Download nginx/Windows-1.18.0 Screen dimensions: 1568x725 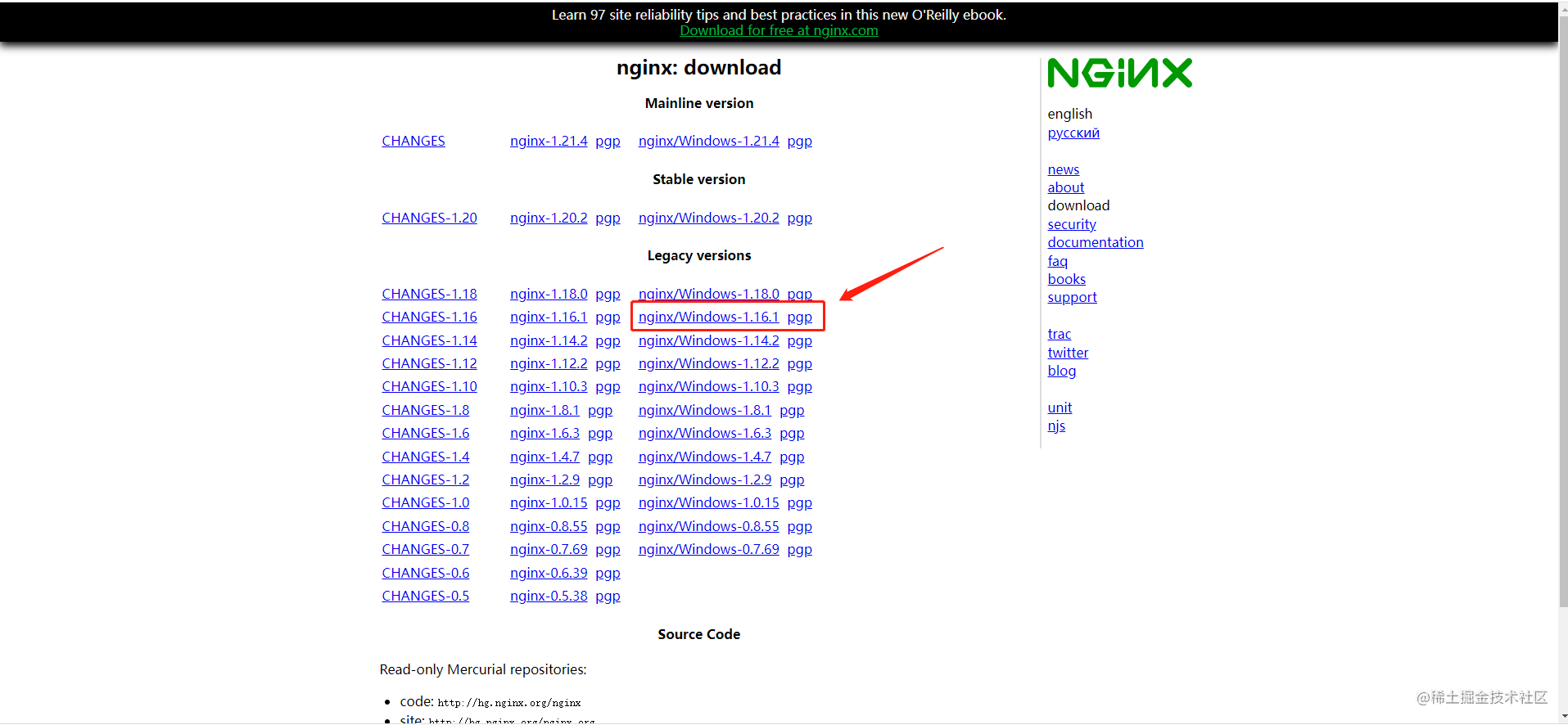tap(709, 294)
